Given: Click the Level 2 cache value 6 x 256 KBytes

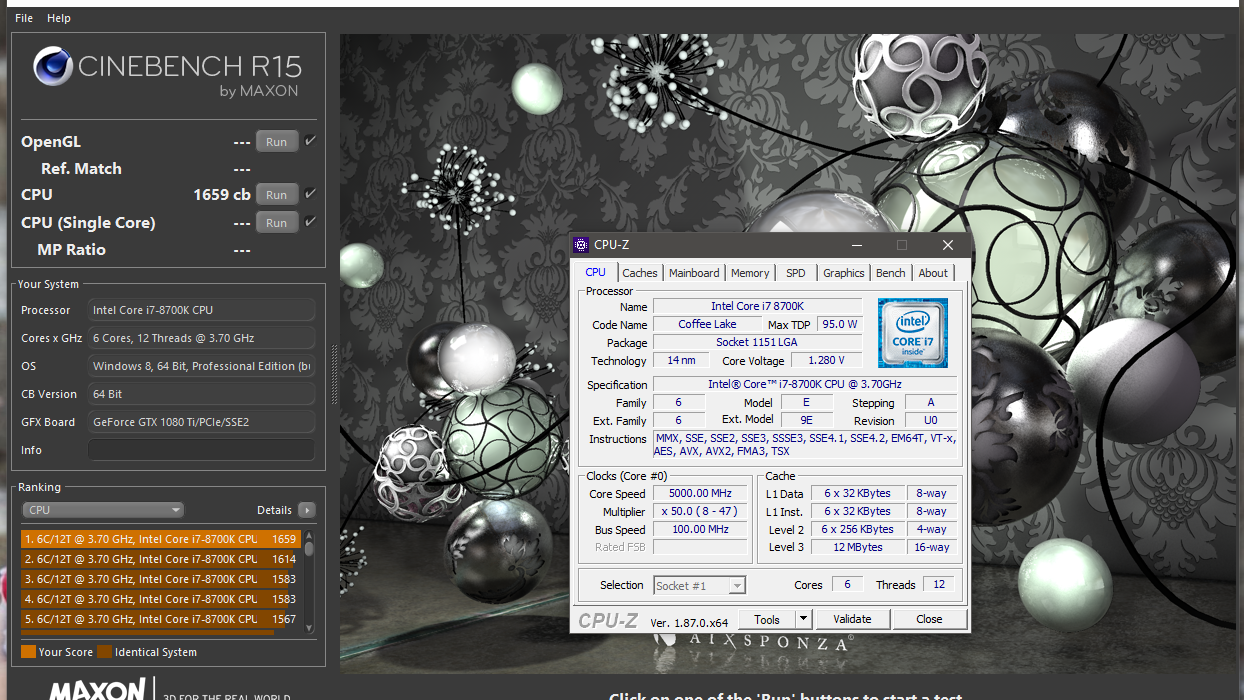Looking at the screenshot, I should tap(858, 529).
